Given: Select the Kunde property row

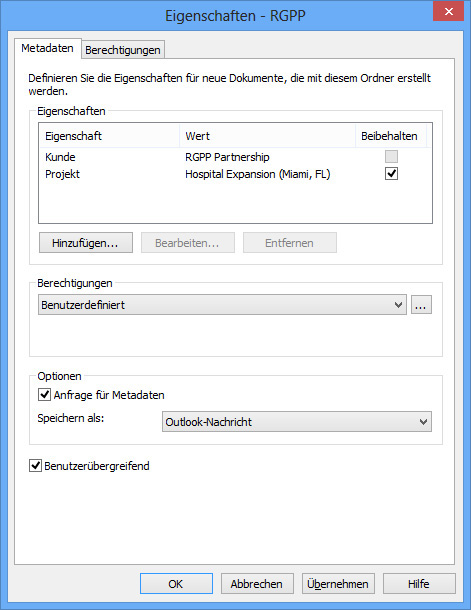Looking at the screenshot, I should coord(235,157).
